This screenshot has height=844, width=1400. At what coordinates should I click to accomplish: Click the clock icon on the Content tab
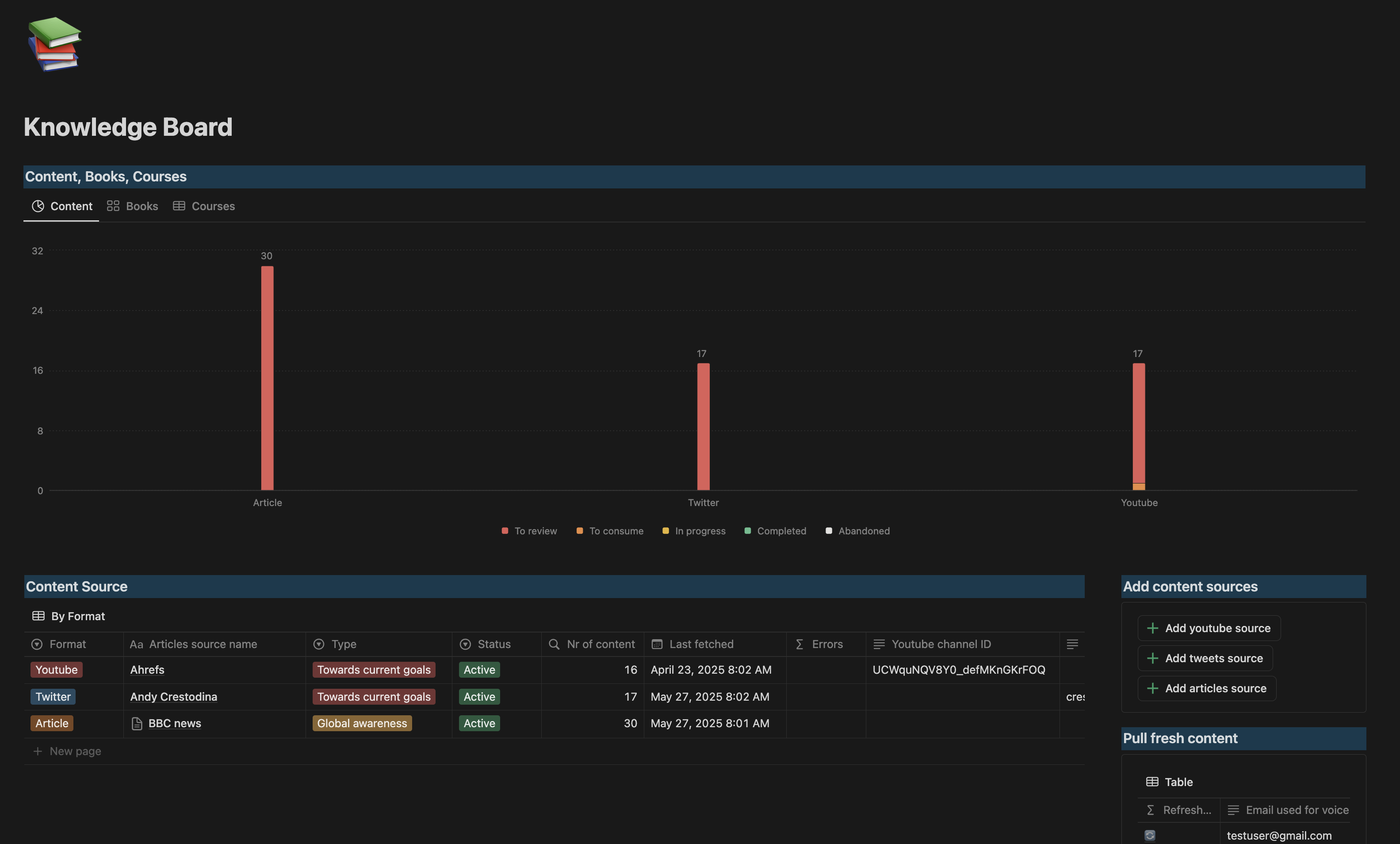pyautogui.click(x=38, y=206)
